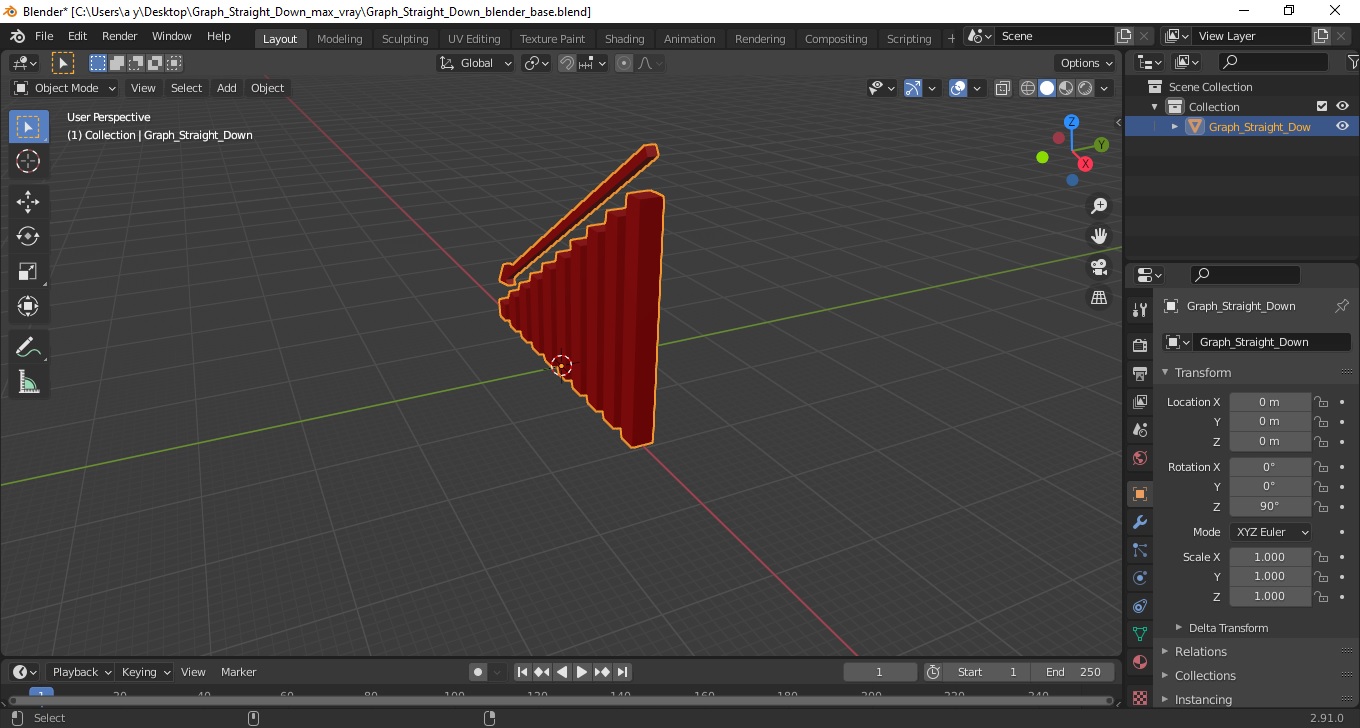This screenshot has height=728, width=1360.
Task: Play the animation forward
Action: (582, 672)
